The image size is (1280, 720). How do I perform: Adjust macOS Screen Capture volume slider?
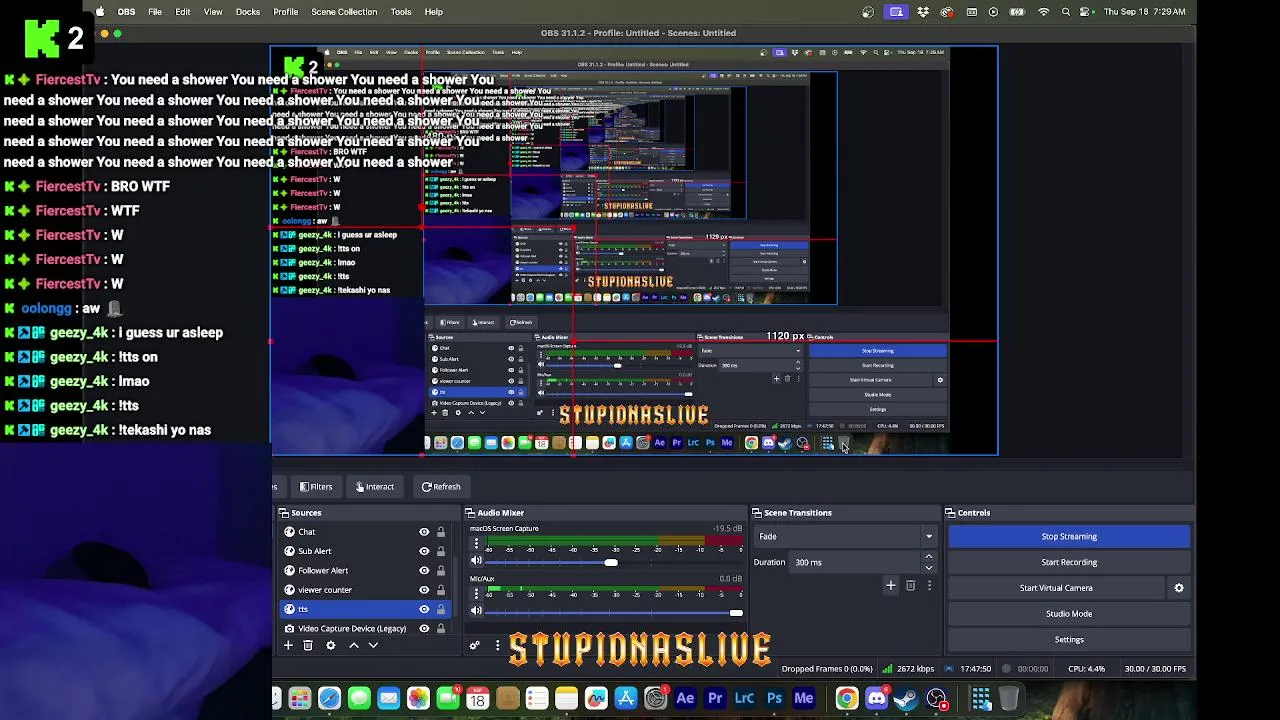pos(611,562)
